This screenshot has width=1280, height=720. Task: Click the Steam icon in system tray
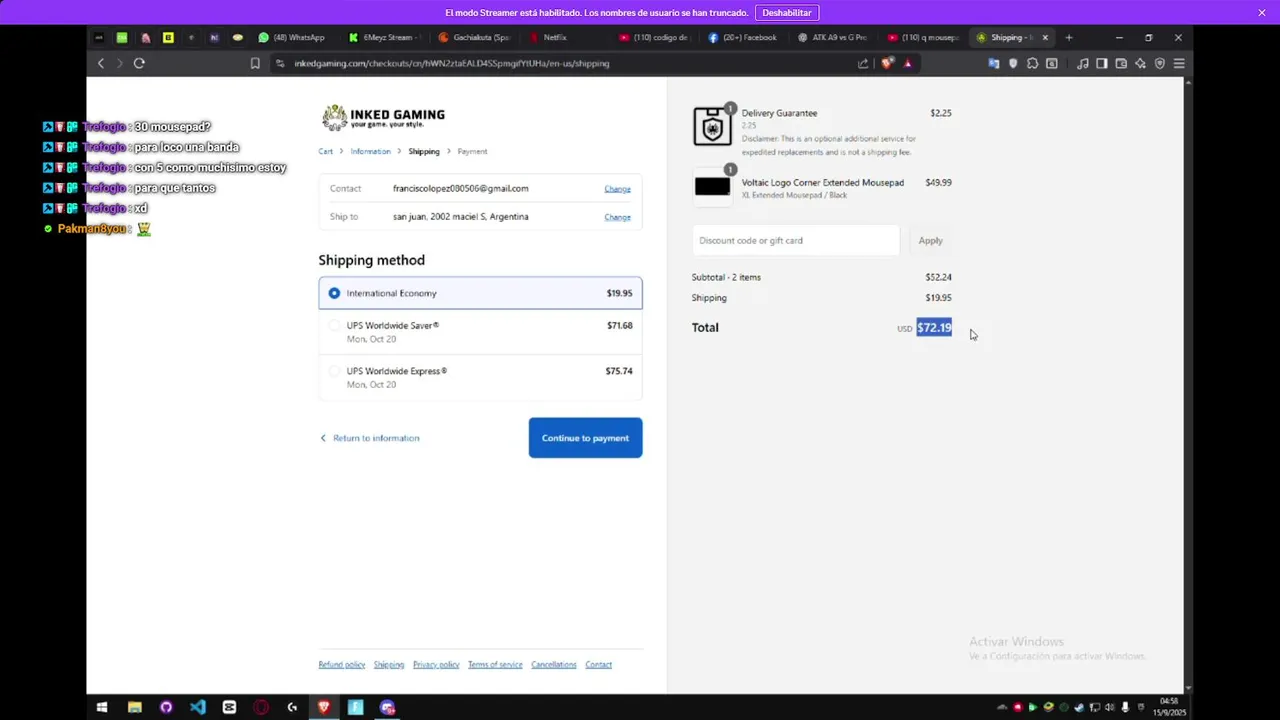click(1079, 707)
